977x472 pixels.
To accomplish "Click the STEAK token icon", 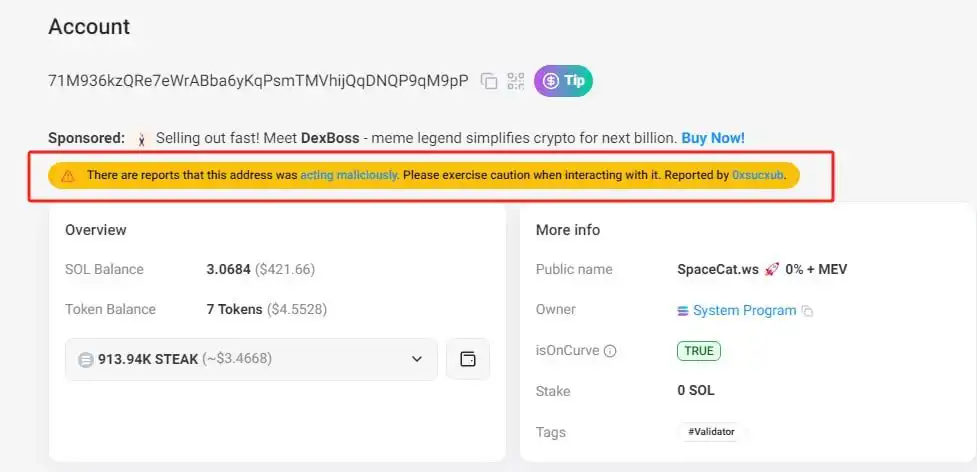I will (86, 359).
